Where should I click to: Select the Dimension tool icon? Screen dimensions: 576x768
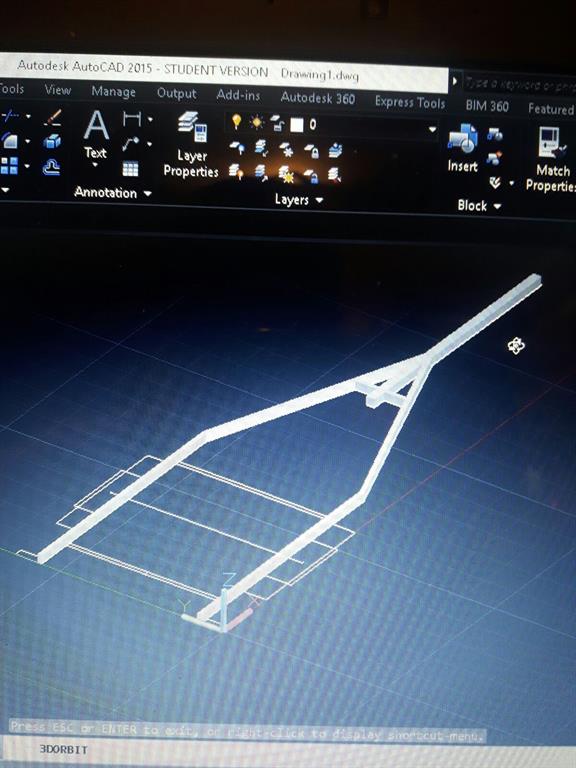[132, 118]
